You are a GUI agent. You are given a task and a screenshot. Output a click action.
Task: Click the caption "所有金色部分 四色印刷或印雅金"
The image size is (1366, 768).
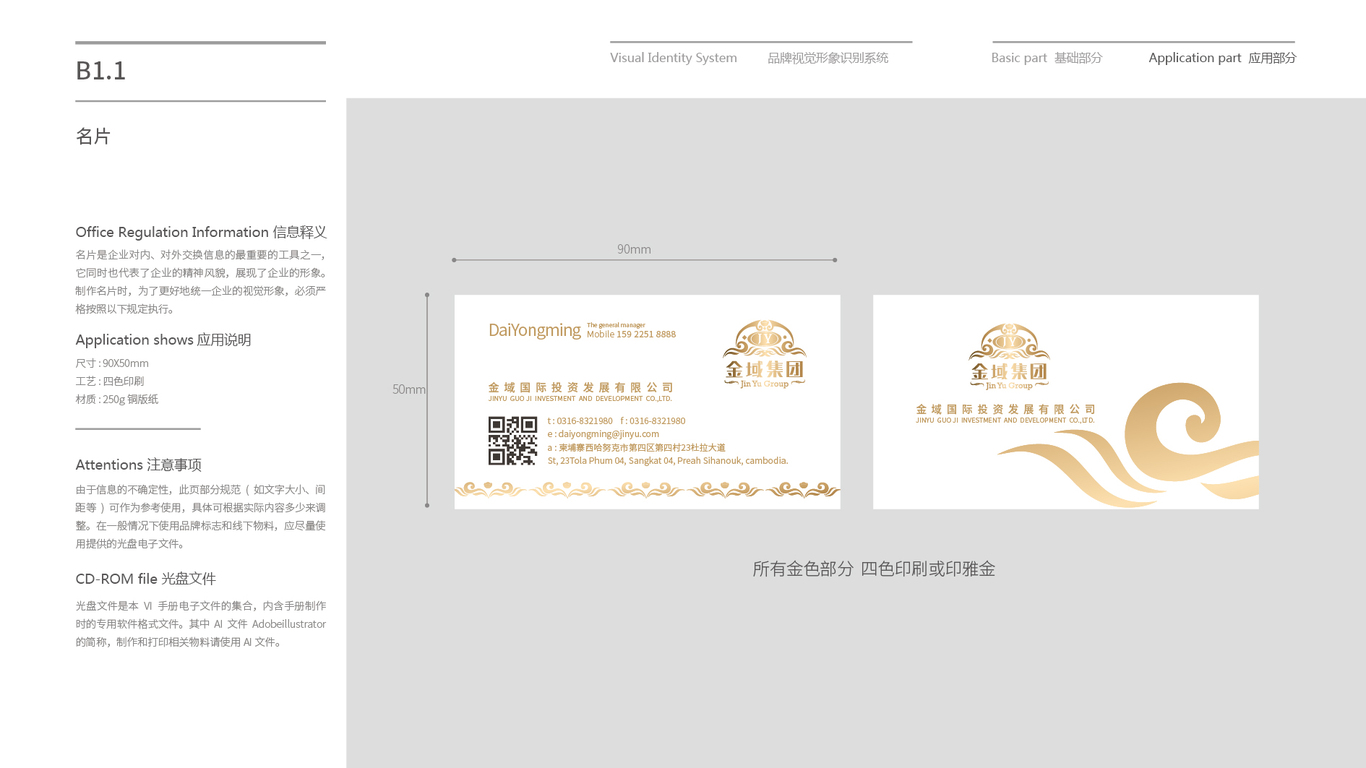point(874,569)
